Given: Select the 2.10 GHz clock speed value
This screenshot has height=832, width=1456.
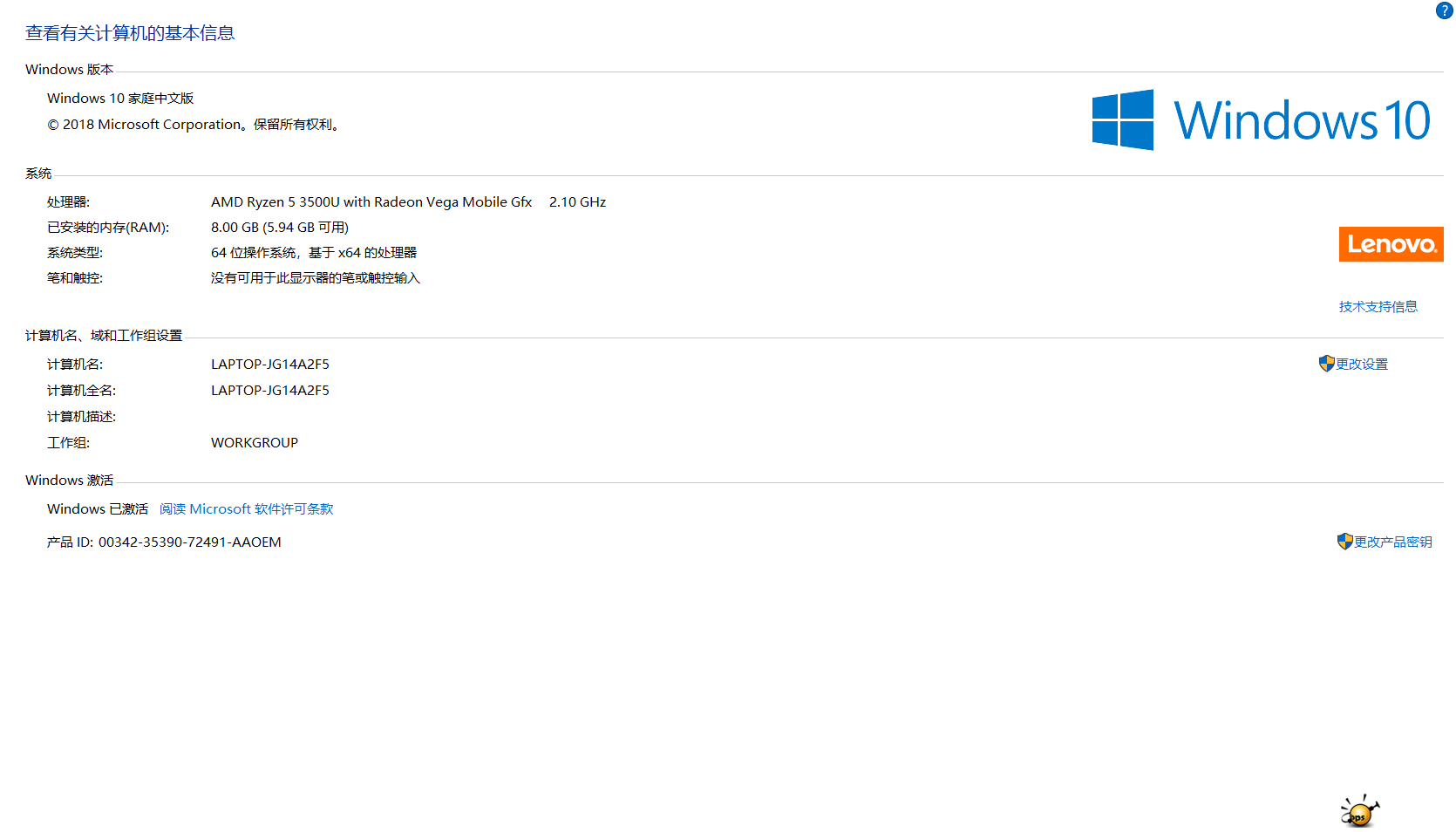Looking at the screenshot, I should coord(577,201).
